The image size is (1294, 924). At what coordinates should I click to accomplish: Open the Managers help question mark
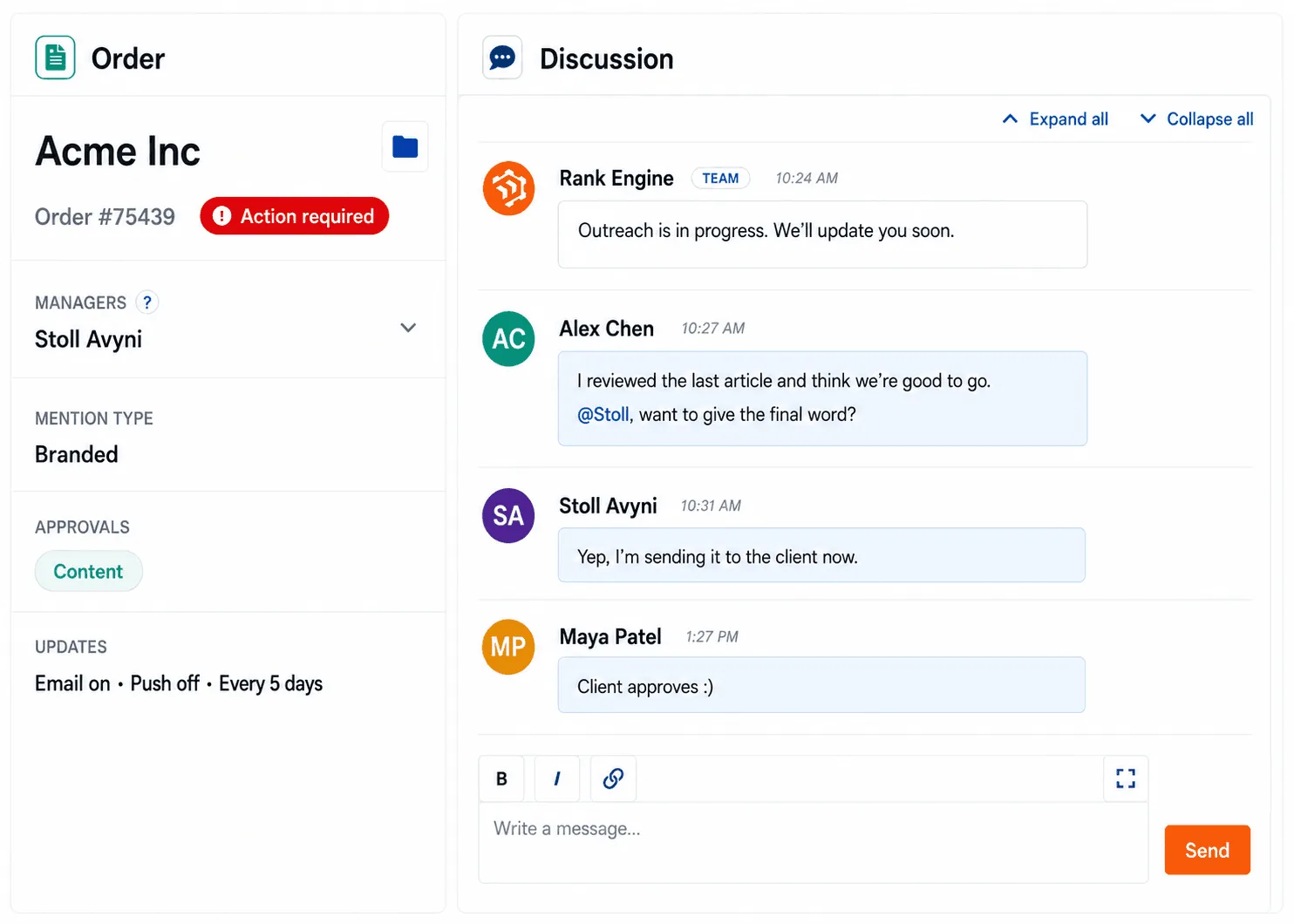(x=147, y=302)
